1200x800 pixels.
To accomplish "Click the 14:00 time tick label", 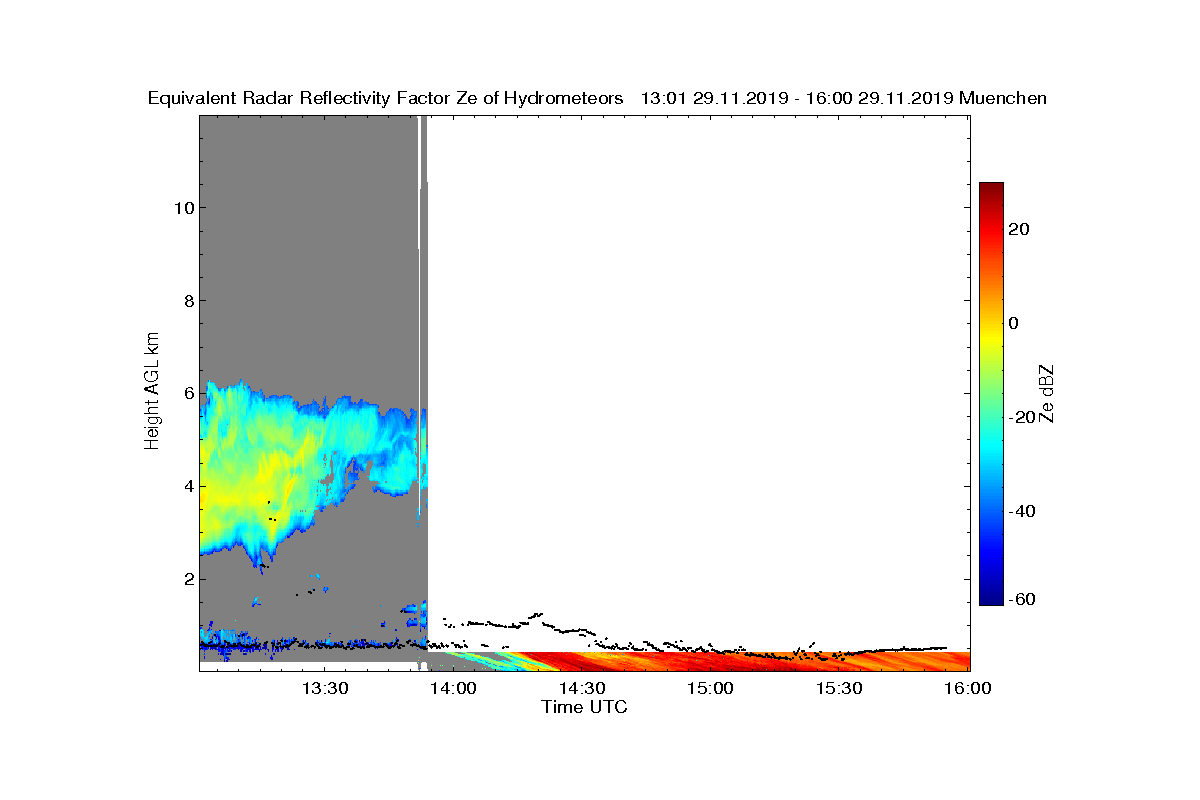I will point(453,688).
